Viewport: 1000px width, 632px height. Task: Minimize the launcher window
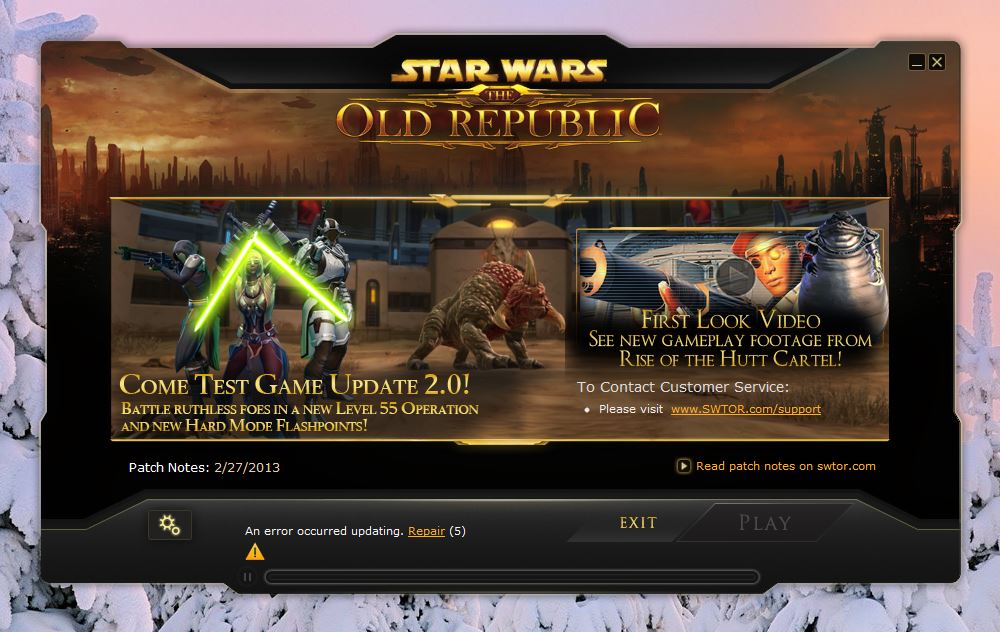click(x=917, y=62)
